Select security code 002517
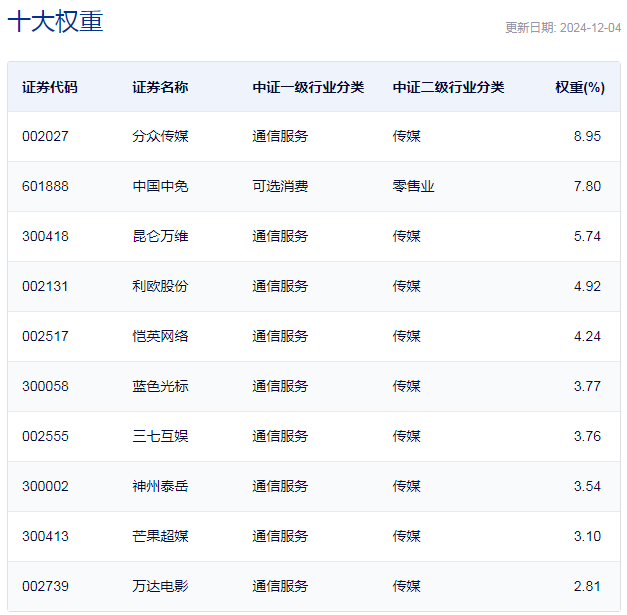The width and height of the screenshot is (627, 615). pos(45,336)
